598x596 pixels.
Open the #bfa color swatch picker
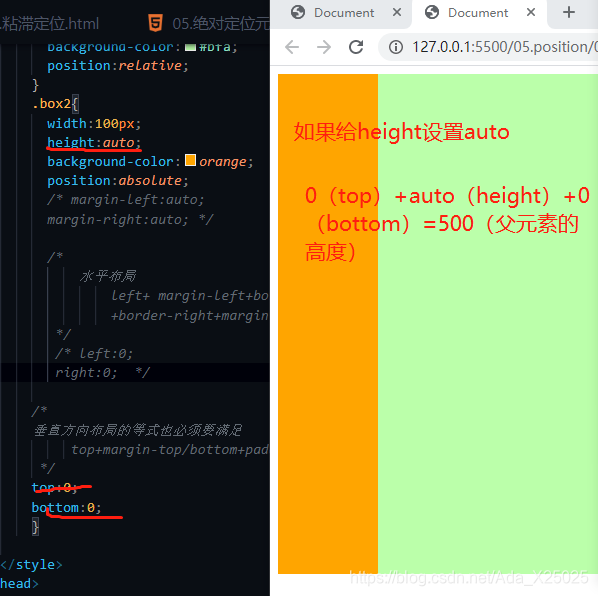(x=190, y=47)
